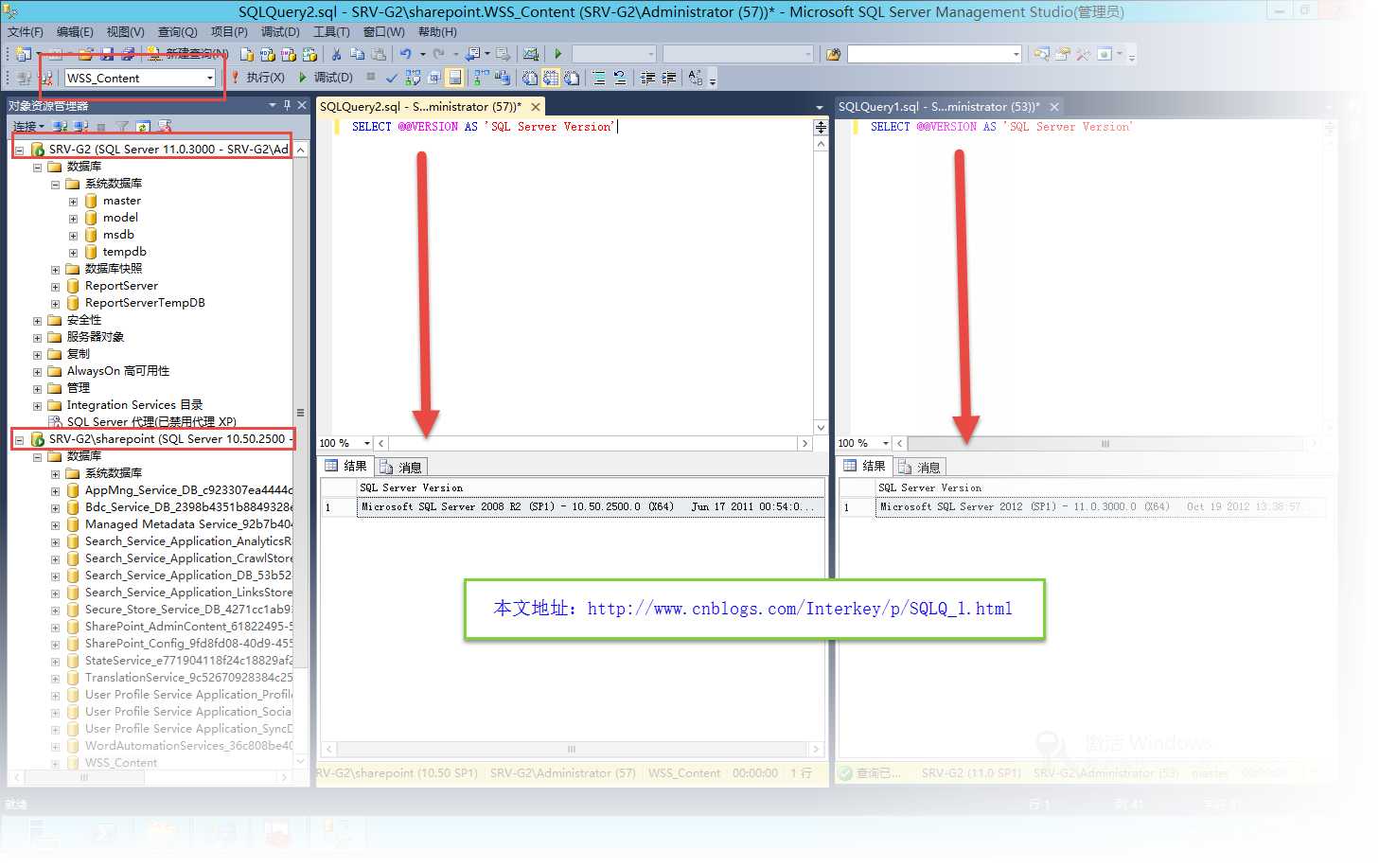Collapse the SRV-G2\sharepoint server node
The image size is (1379, 868).
point(19,440)
